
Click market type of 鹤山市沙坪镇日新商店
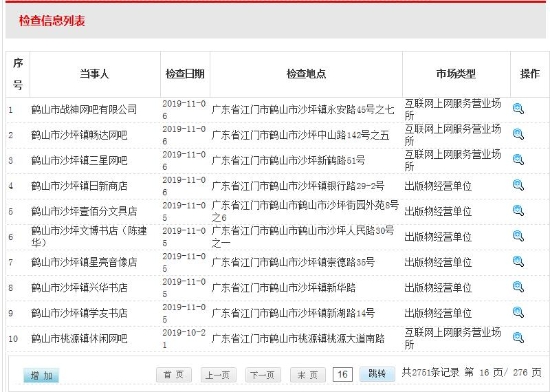click(x=438, y=186)
